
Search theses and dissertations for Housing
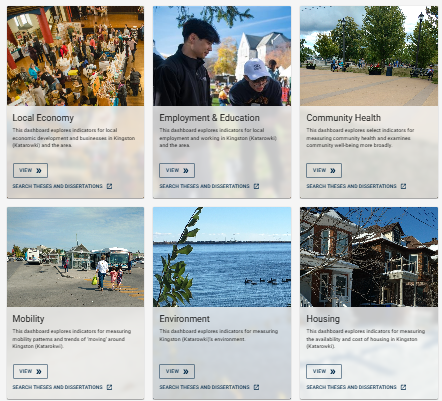tap(351, 387)
